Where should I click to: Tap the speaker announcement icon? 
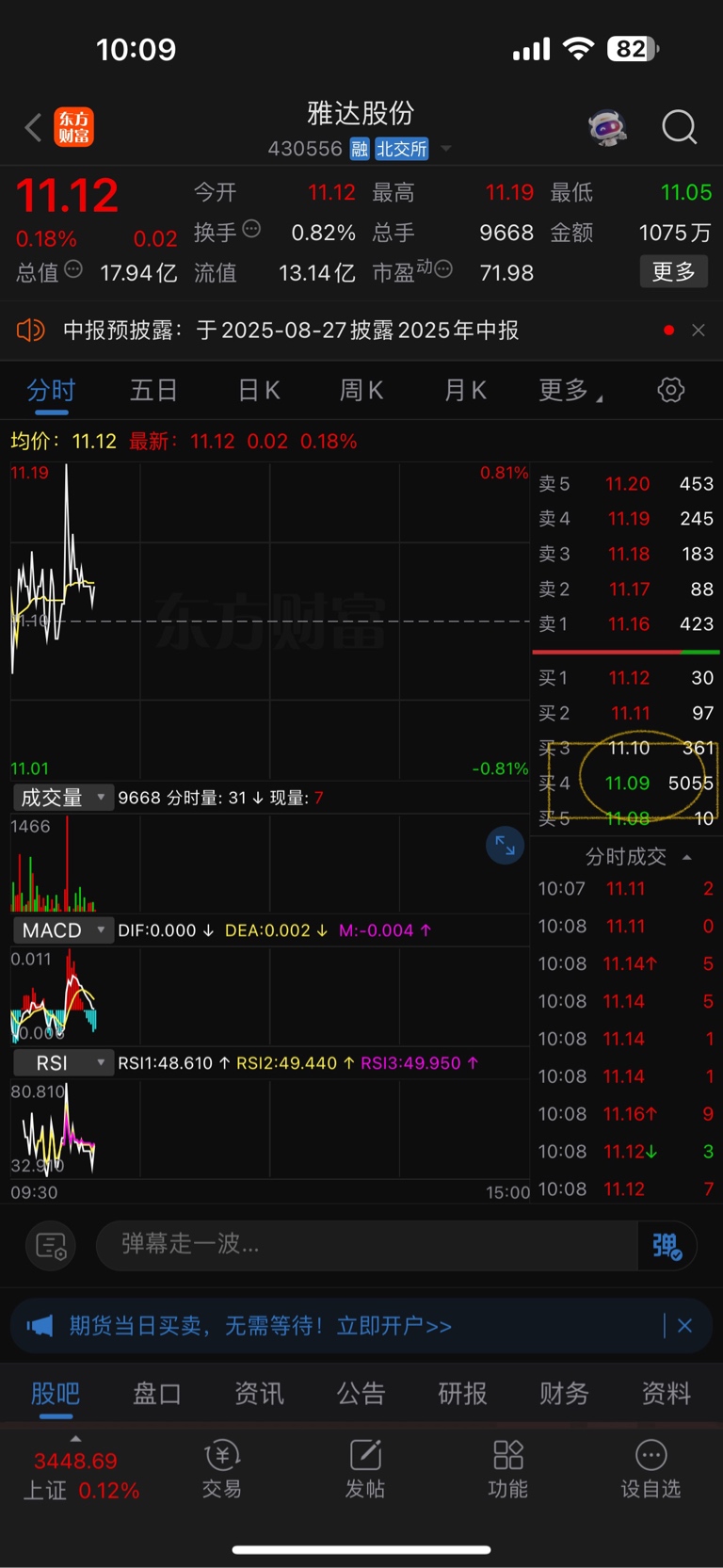tap(31, 331)
